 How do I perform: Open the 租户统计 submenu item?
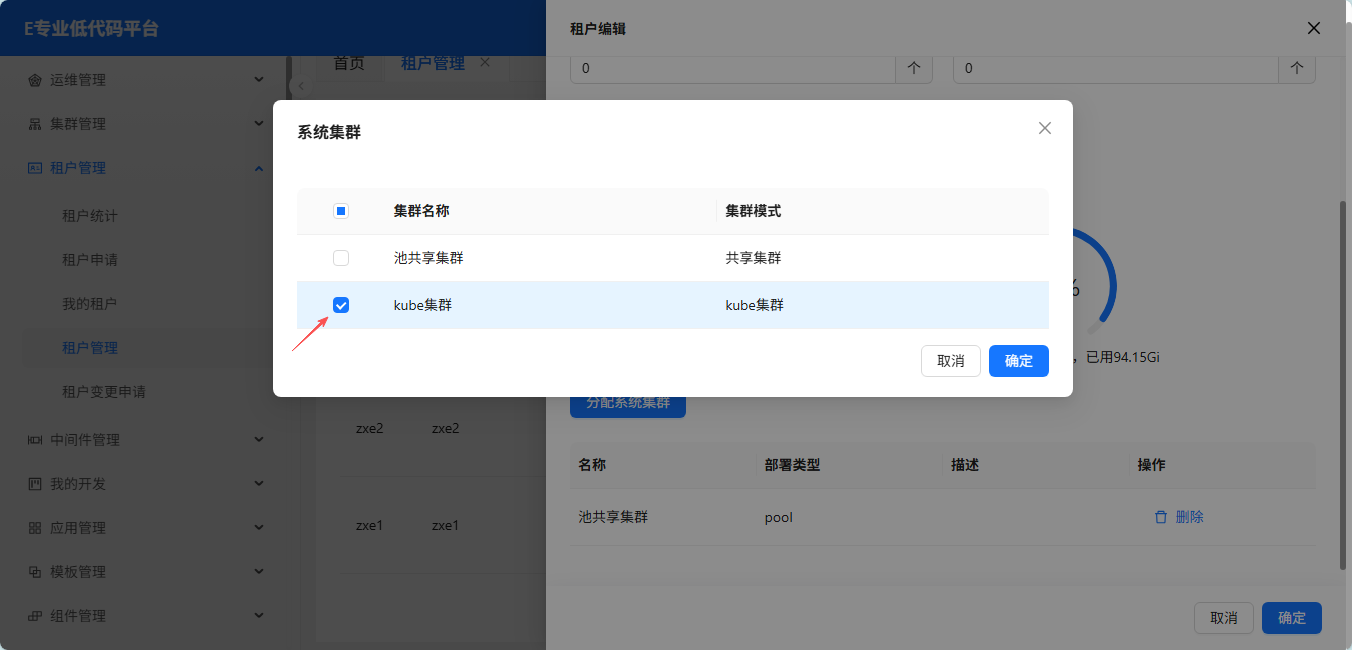(90, 216)
